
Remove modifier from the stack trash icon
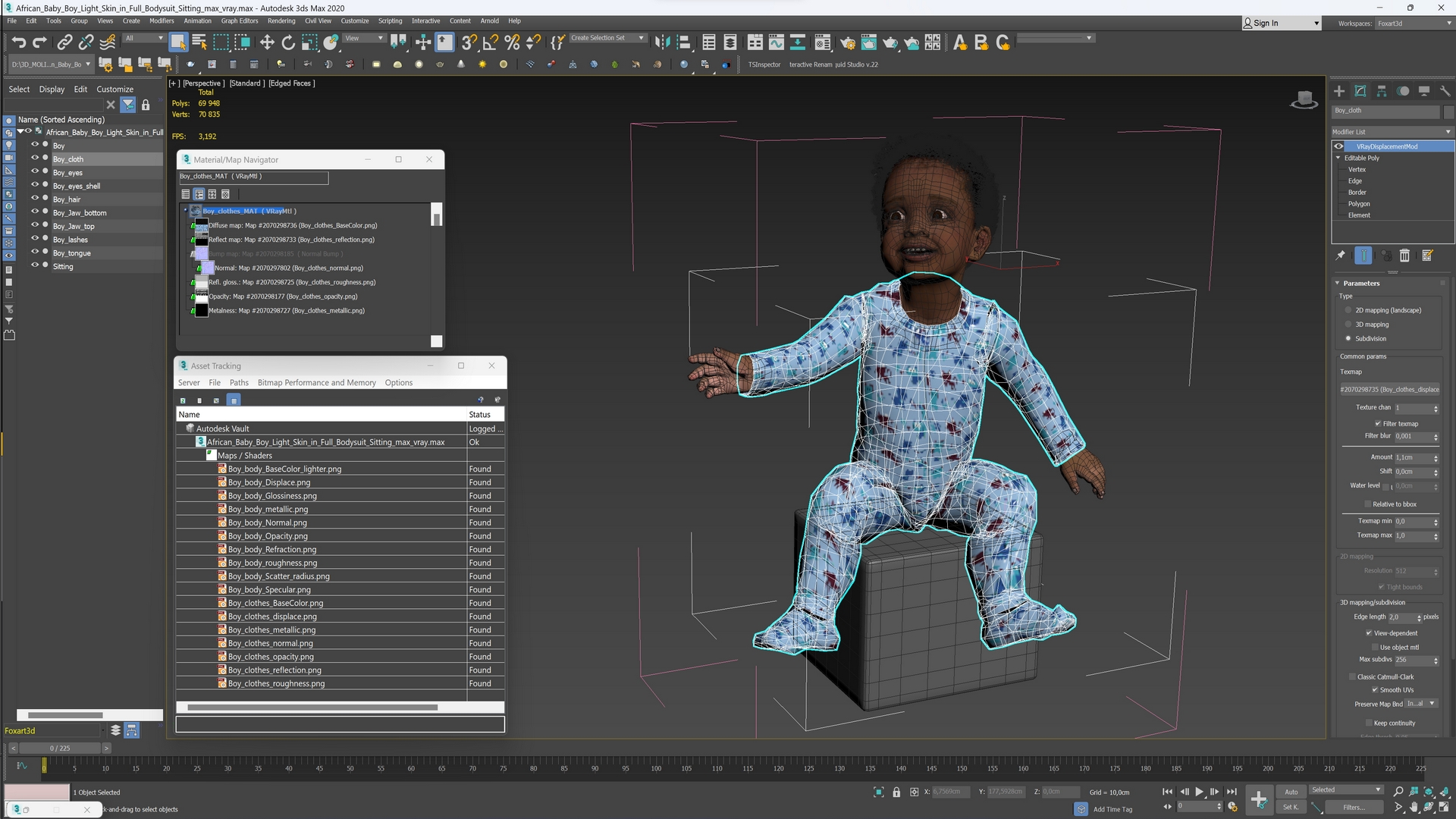coord(1404,256)
